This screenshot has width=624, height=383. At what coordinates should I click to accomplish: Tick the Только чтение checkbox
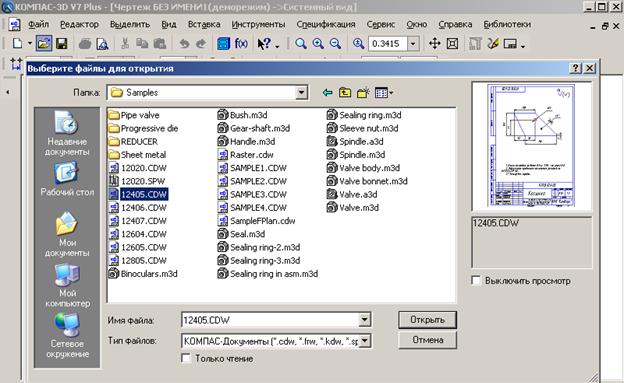(x=186, y=358)
